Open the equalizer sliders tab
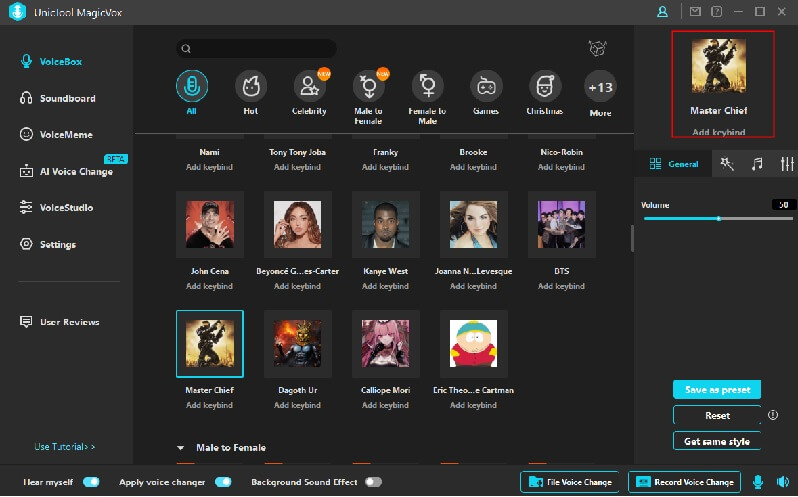Image resolution: width=798 pixels, height=497 pixels. click(787, 164)
